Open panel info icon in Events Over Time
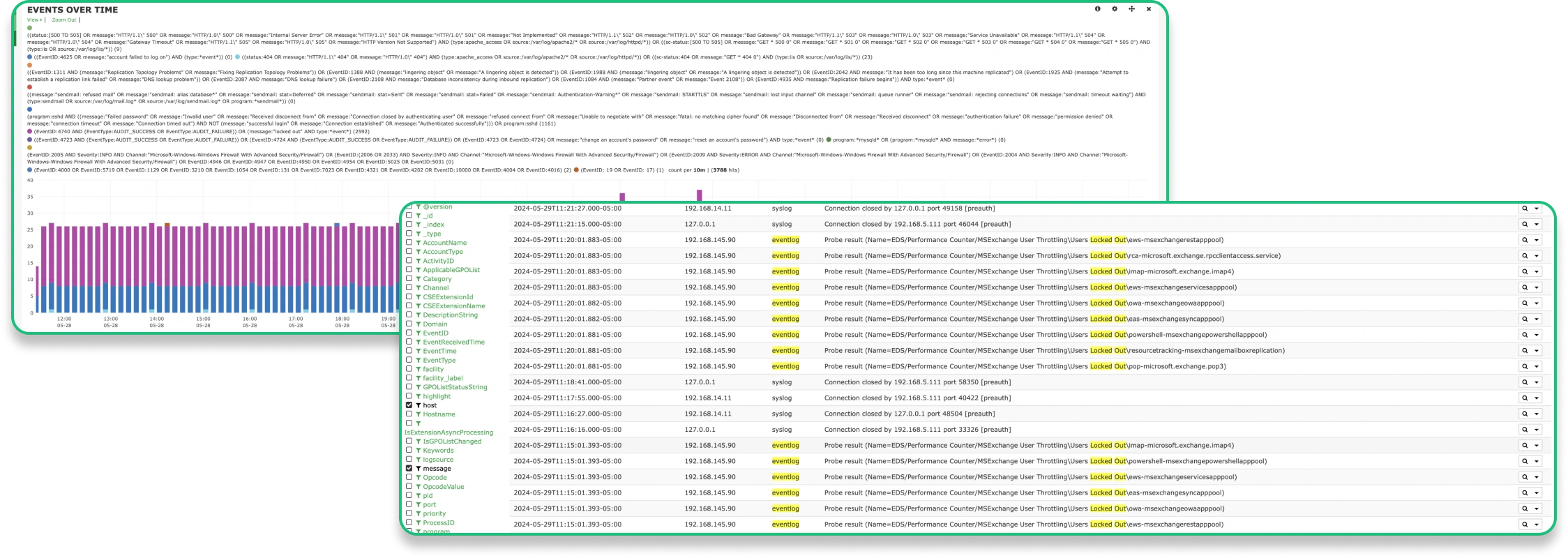Viewport: 1568px width, 558px height. coord(1097,9)
